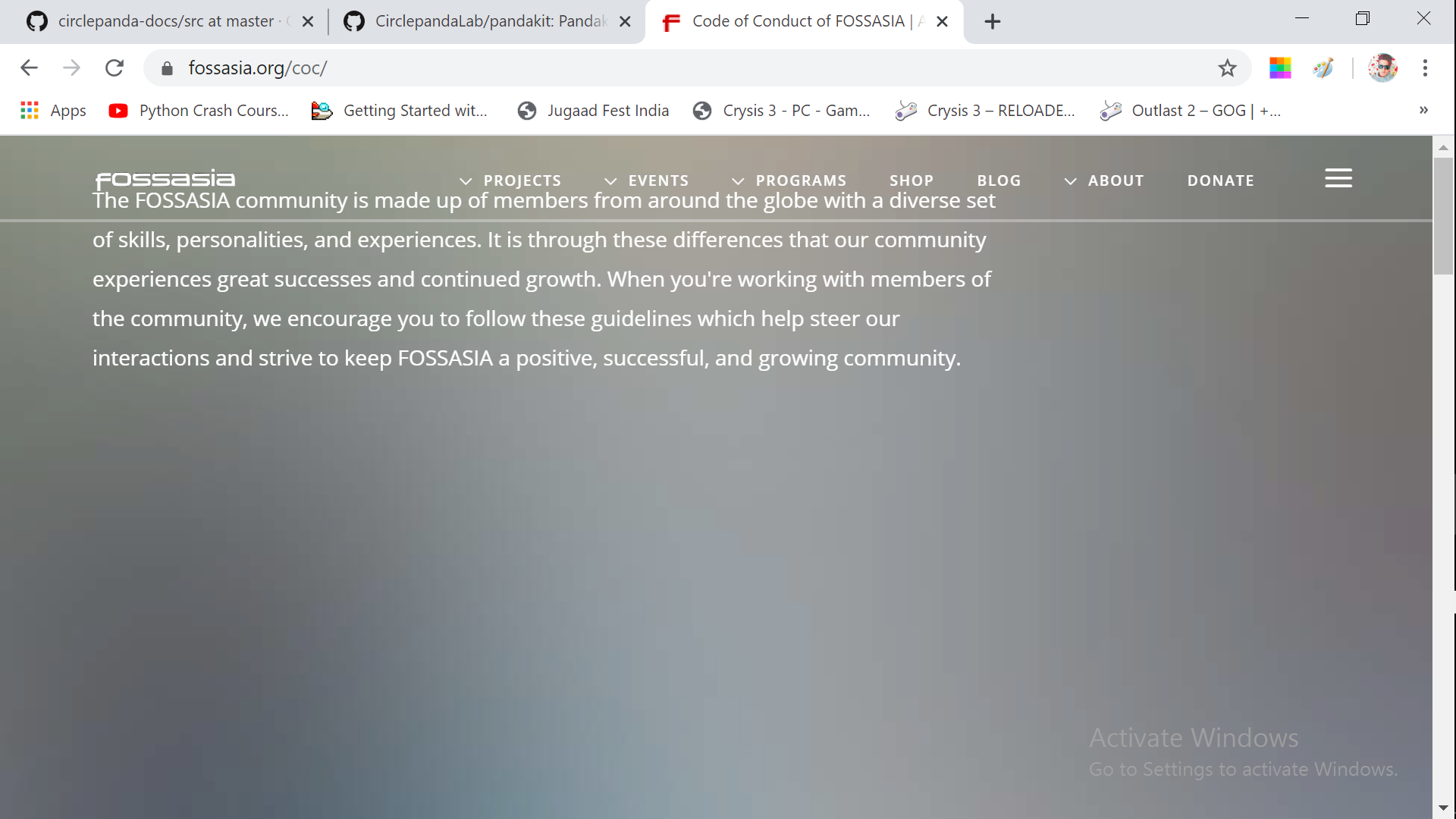Click the colorful grid extension icon
Screen dimensions: 1456x819
point(1280,68)
